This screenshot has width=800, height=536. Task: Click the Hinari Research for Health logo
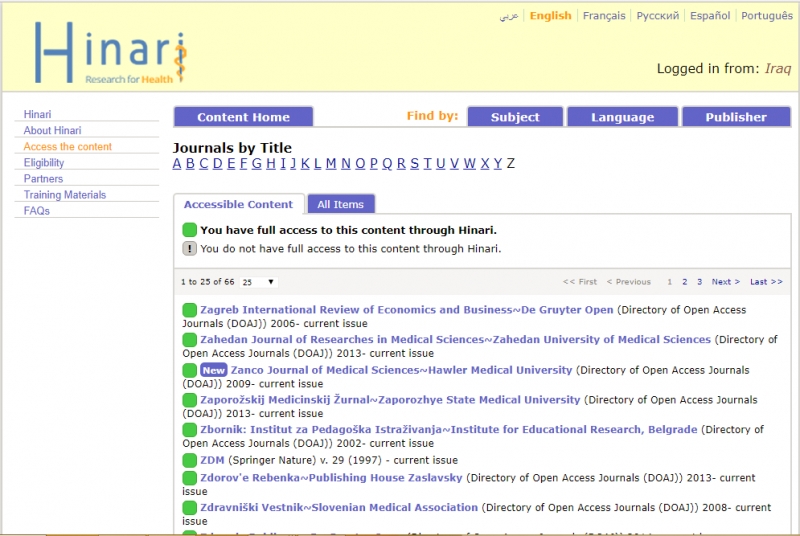[111, 53]
